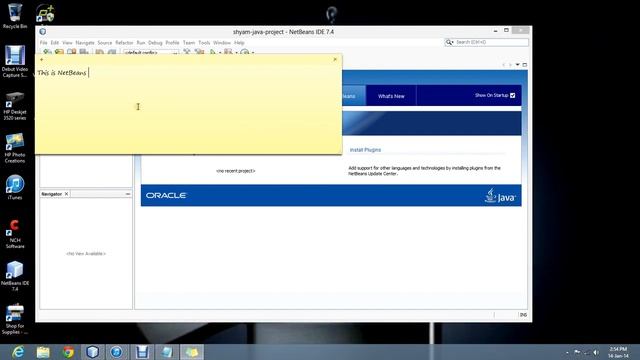Click the Build Project hammer icon
The width and height of the screenshot is (640, 360).
[x=187, y=52]
